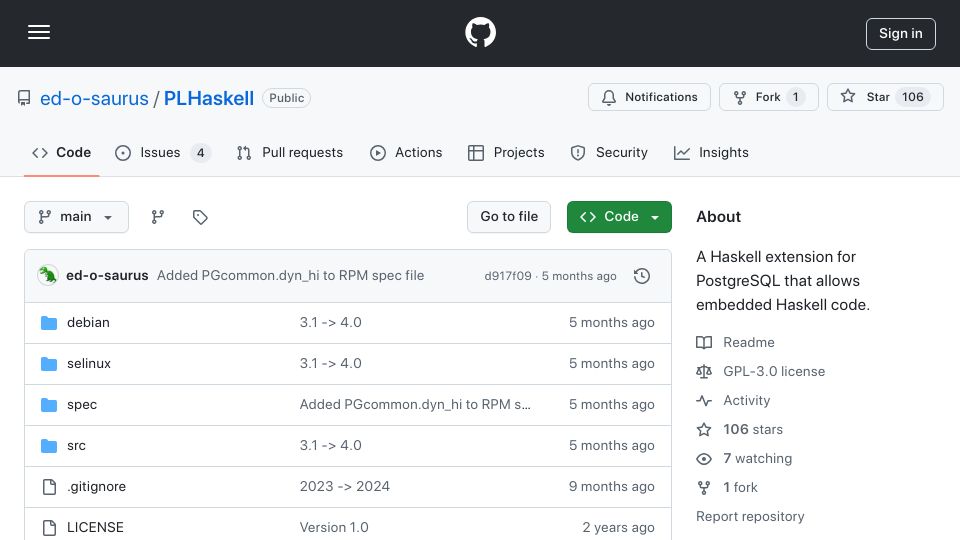Click the .gitignore file icon

pos(49,487)
